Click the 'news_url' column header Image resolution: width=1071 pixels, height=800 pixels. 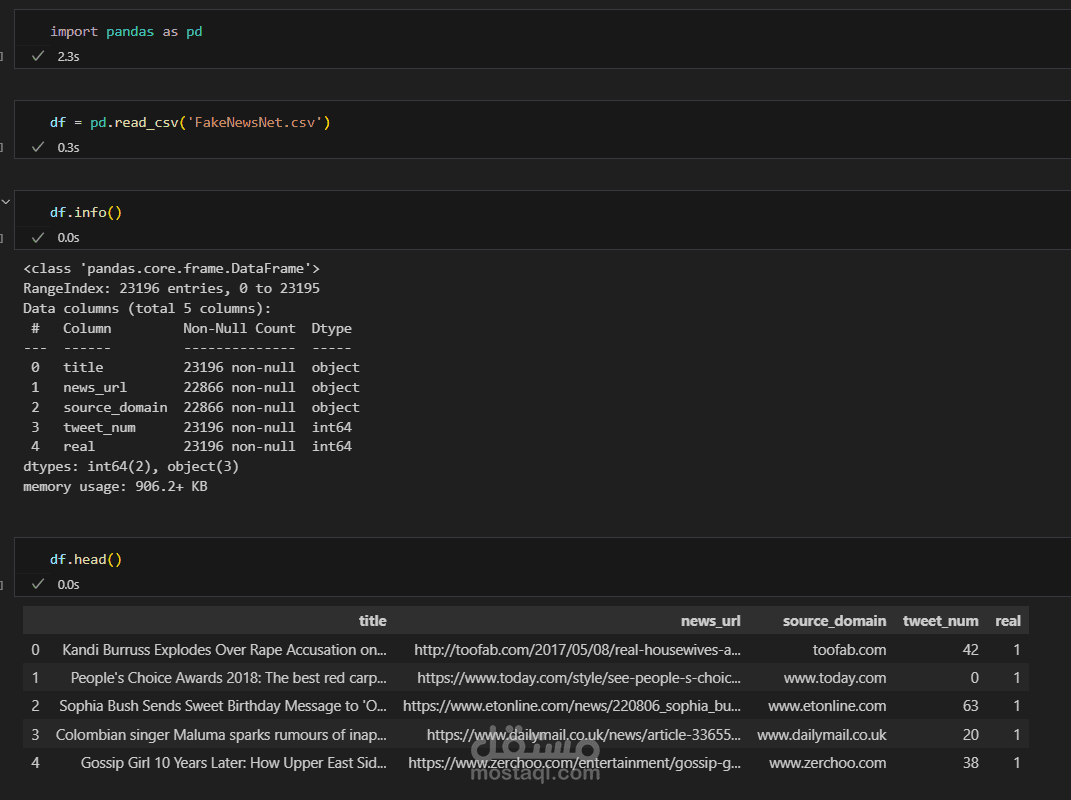pos(710,621)
